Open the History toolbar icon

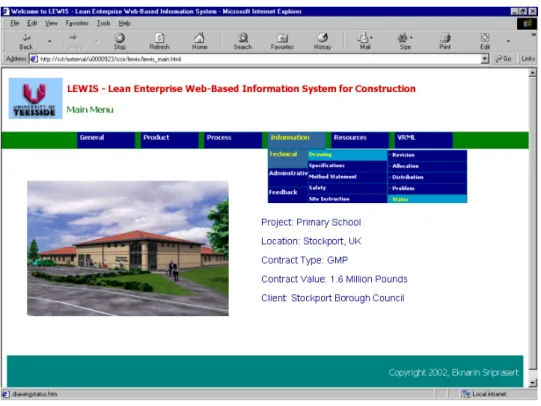click(322, 41)
